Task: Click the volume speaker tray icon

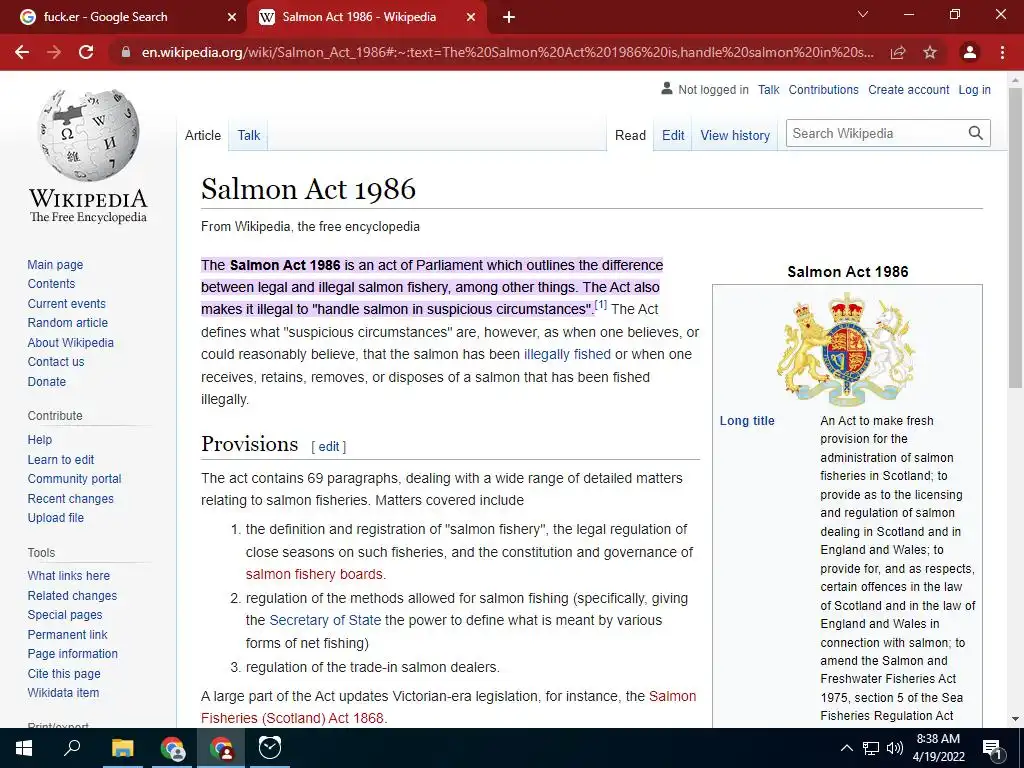Action: point(895,748)
